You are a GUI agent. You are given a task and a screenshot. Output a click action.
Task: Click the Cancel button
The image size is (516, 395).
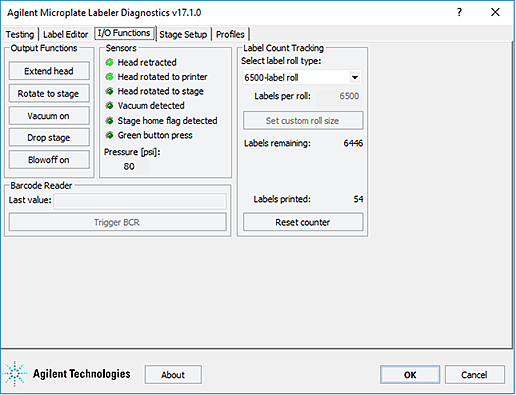[x=474, y=375]
